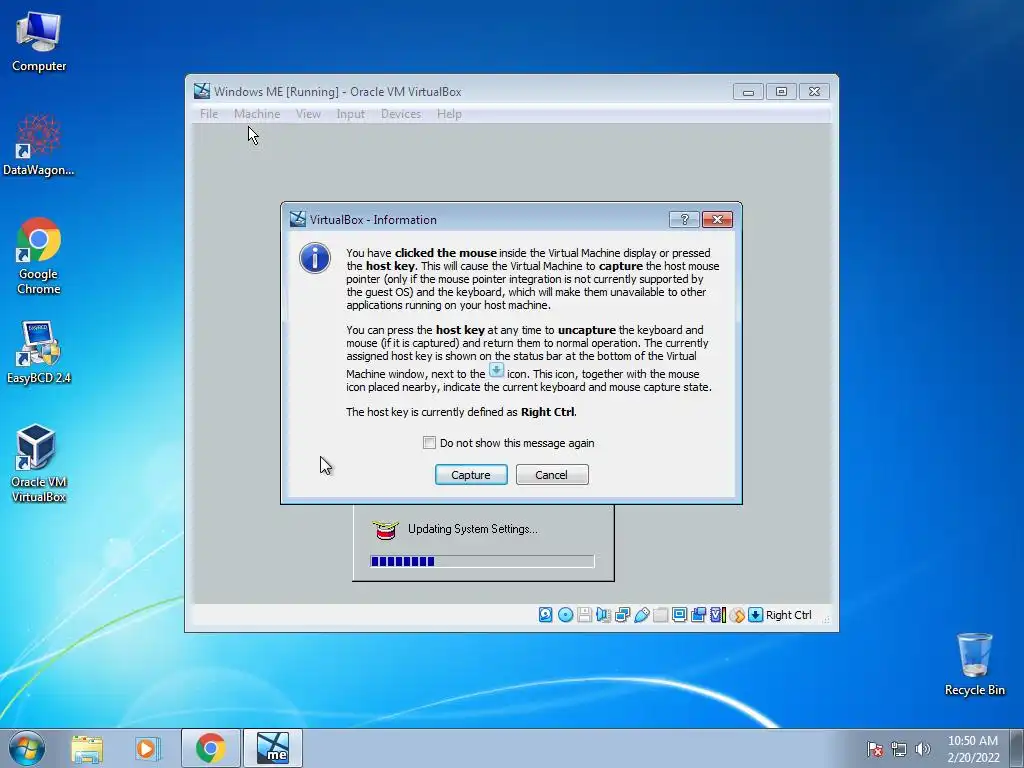1024x768 pixels.
Task: Open the Windows Start menu
Action: (27, 748)
